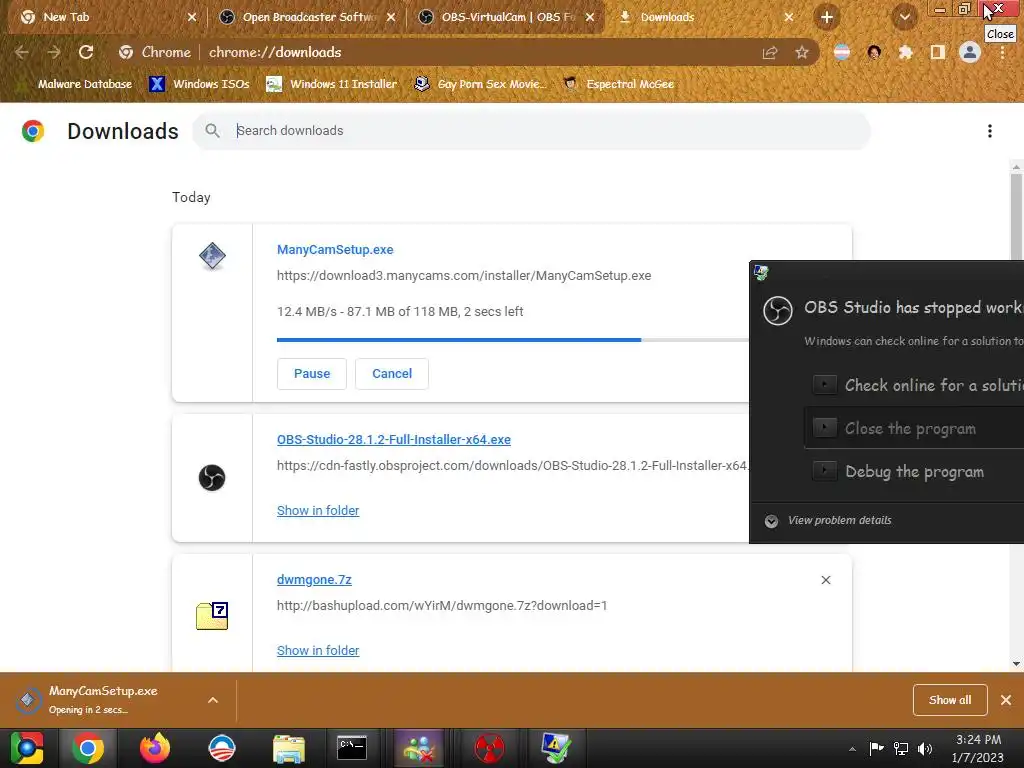Open the Command Prompt taskbar icon
Image resolution: width=1024 pixels, height=768 pixels.
[352, 748]
